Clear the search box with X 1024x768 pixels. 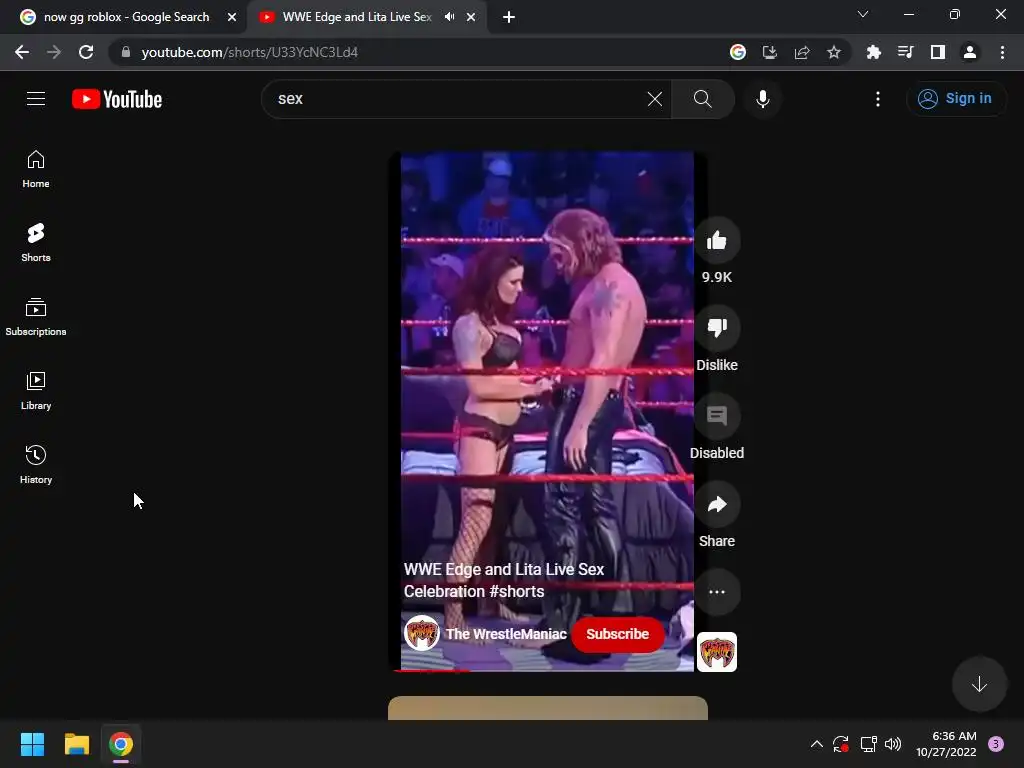pyautogui.click(x=654, y=99)
